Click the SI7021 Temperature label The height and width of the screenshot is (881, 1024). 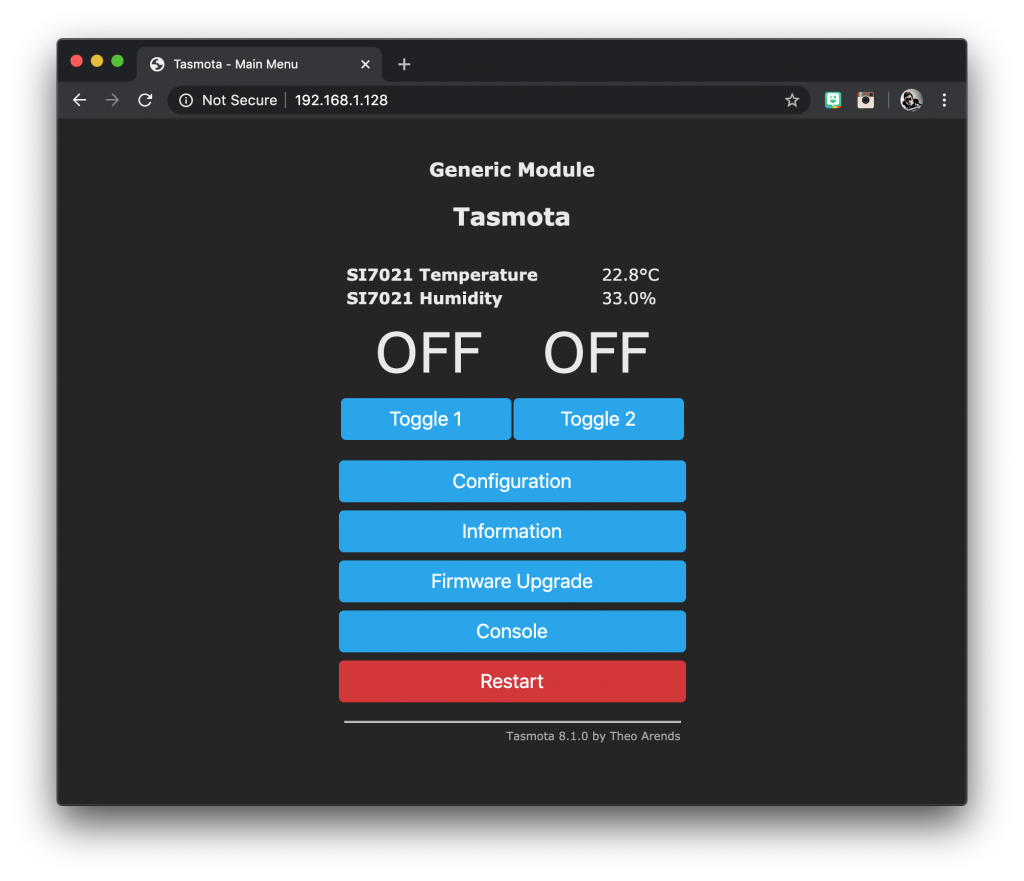click(442, 275)
